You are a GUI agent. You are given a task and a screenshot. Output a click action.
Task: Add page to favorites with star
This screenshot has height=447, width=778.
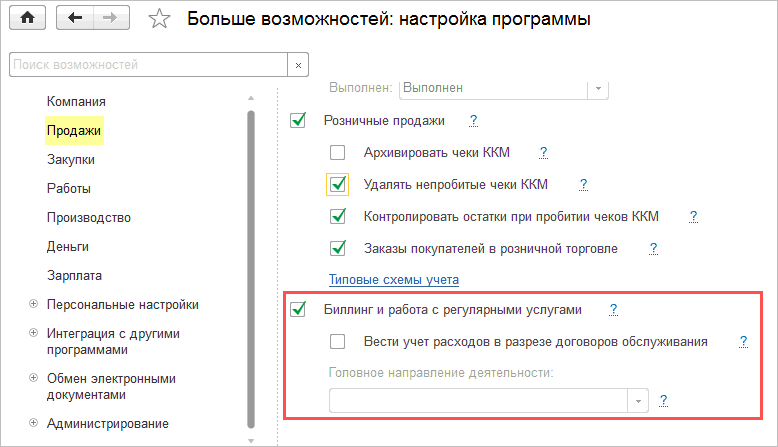coord(158,19)
